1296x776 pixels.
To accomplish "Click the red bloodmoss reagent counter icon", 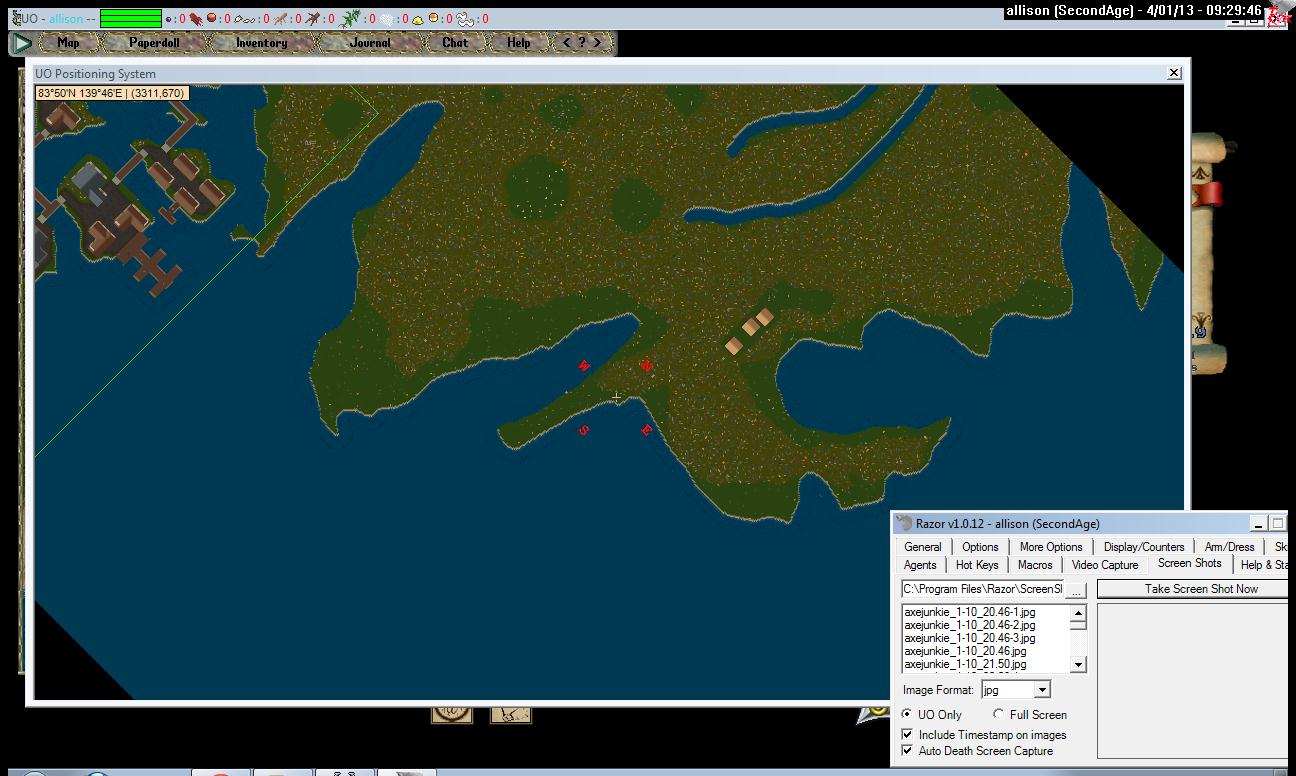I will tap(196, 18).
